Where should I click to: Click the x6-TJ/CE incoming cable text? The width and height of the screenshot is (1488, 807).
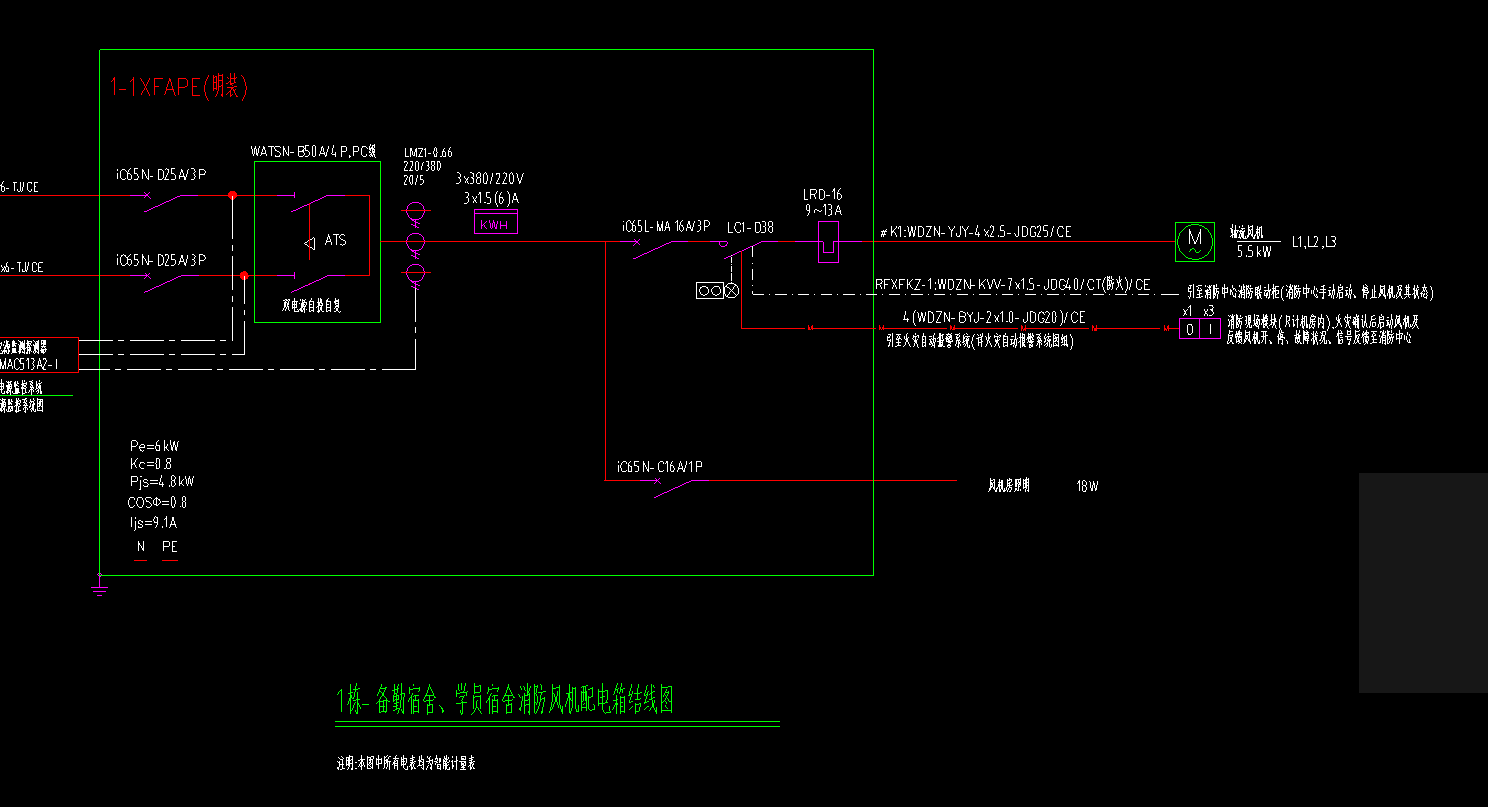[22, 268]
